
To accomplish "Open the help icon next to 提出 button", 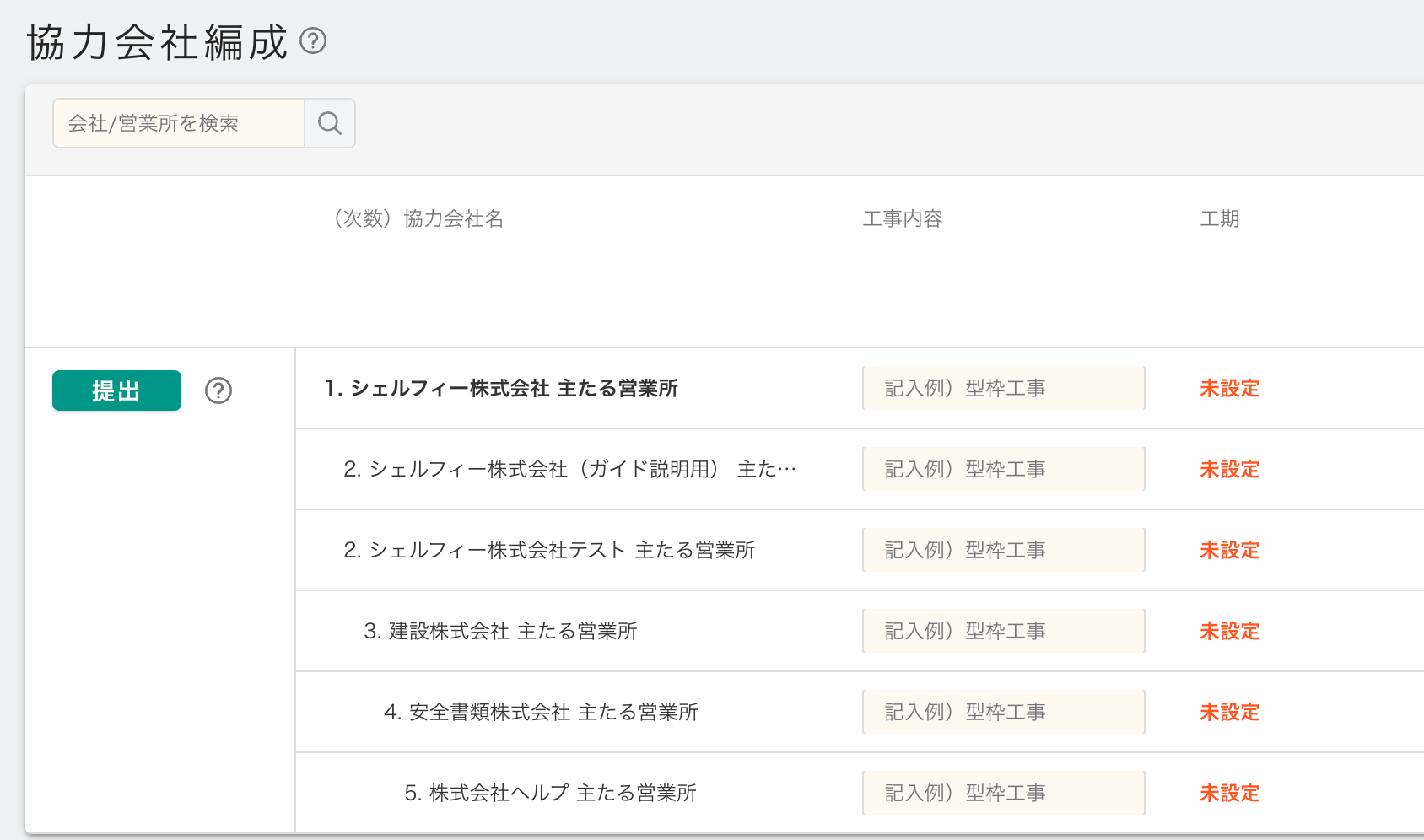I will (x=218, y=390).
